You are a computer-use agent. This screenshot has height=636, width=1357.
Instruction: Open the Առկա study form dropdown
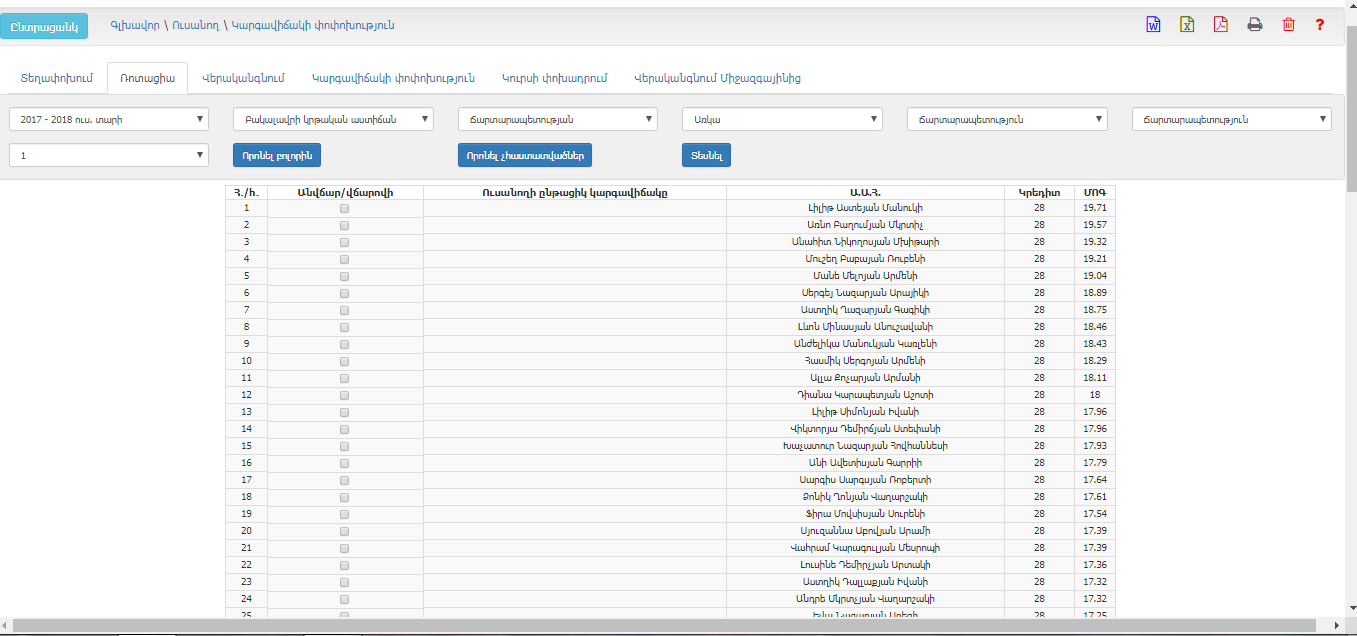[782, 120]
